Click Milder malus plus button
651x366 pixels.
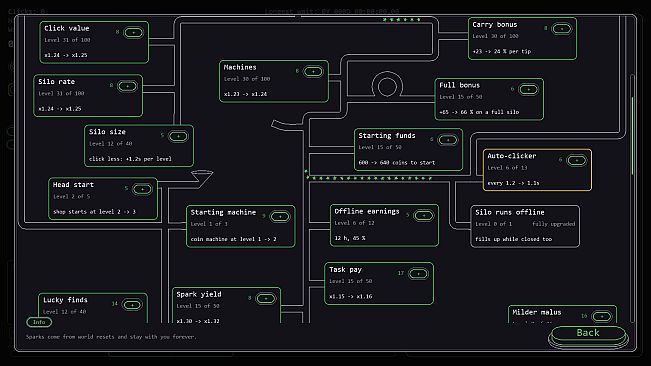[x=602, y=317]
